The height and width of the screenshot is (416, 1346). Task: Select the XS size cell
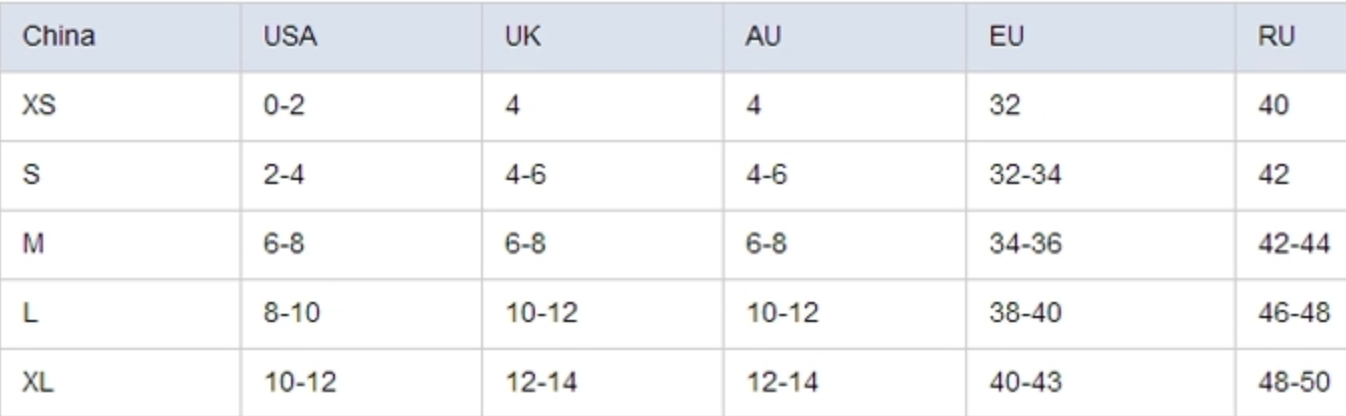point(120,105)
